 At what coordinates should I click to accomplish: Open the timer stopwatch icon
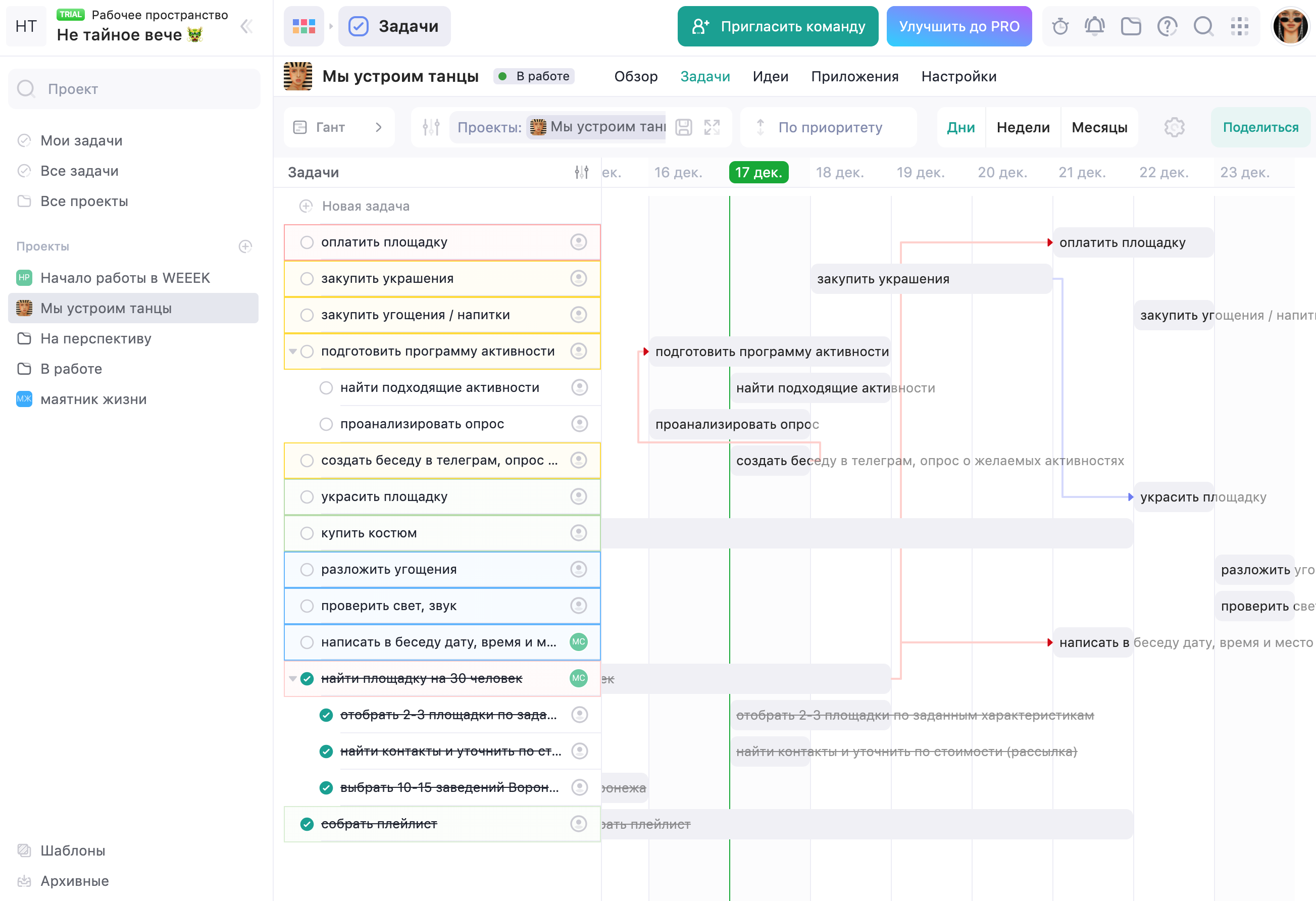(1059, 26)
